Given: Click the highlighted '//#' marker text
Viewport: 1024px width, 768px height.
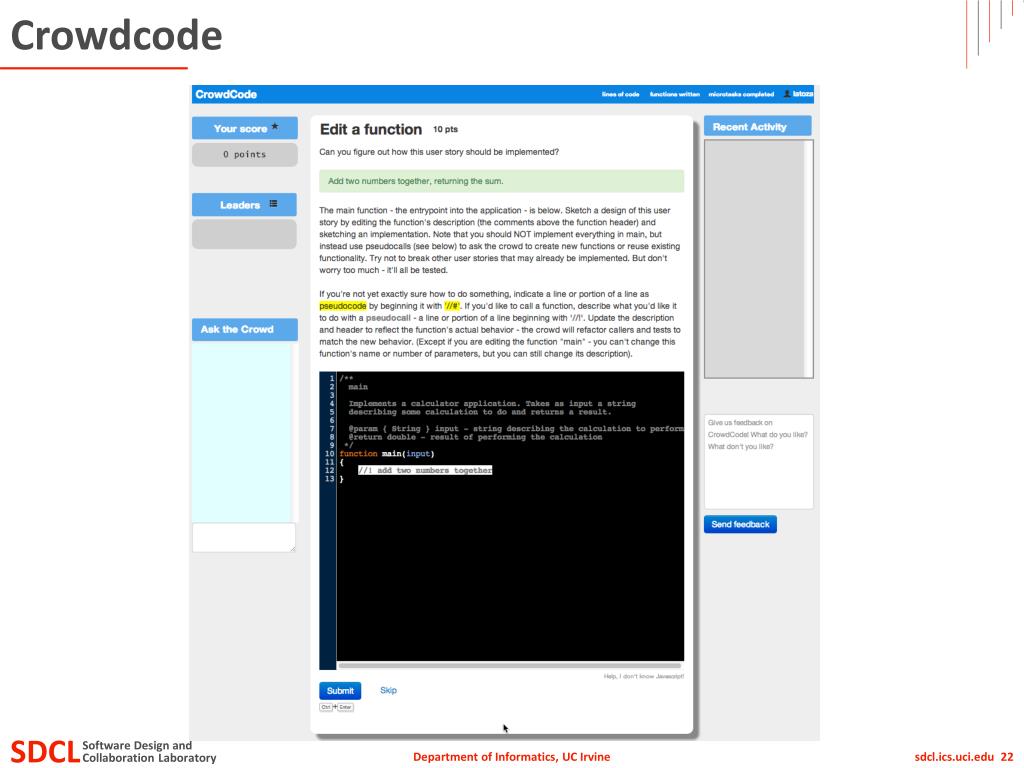Looking at the screenshot, I should coord(452,306).
